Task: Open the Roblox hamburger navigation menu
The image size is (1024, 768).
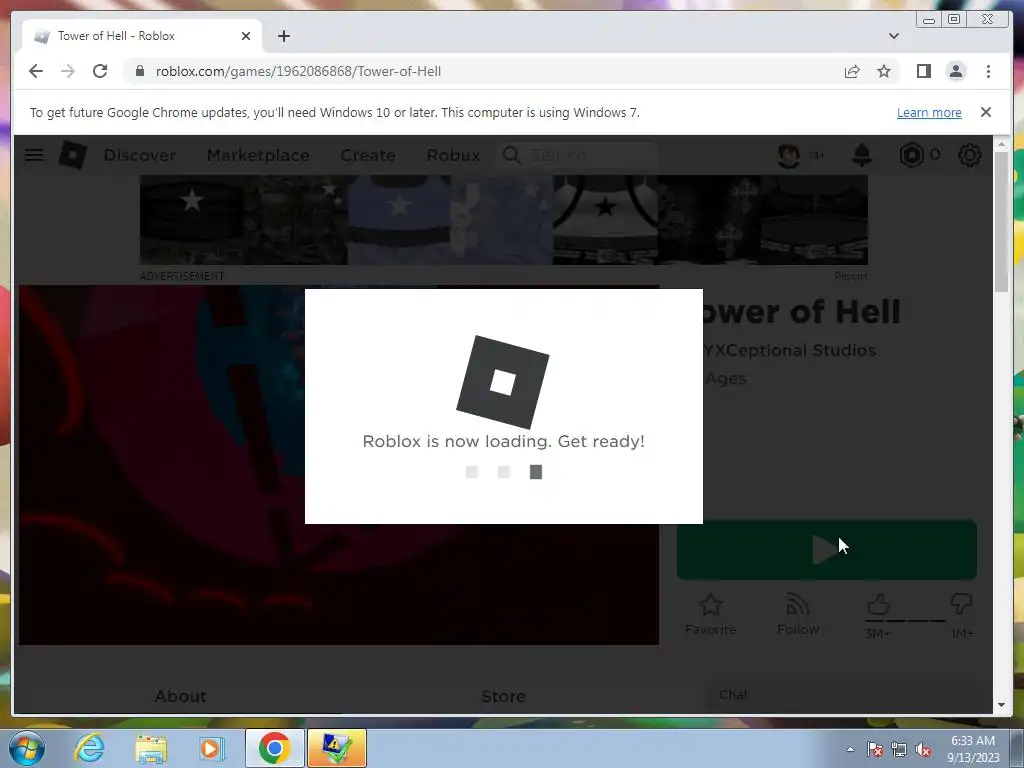Action: [x=34, y=155]
